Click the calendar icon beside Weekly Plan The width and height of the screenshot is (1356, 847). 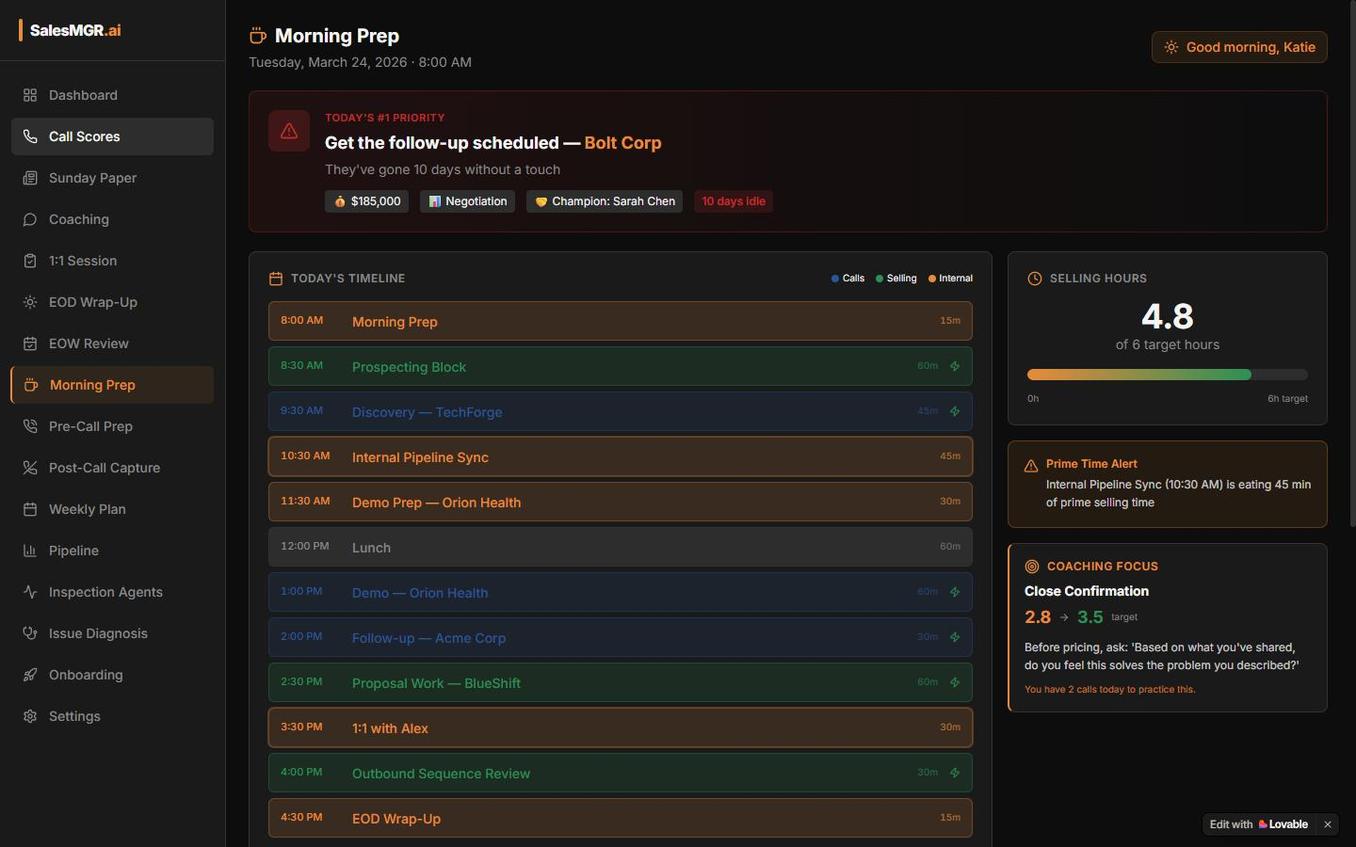[x=30, y=509]
